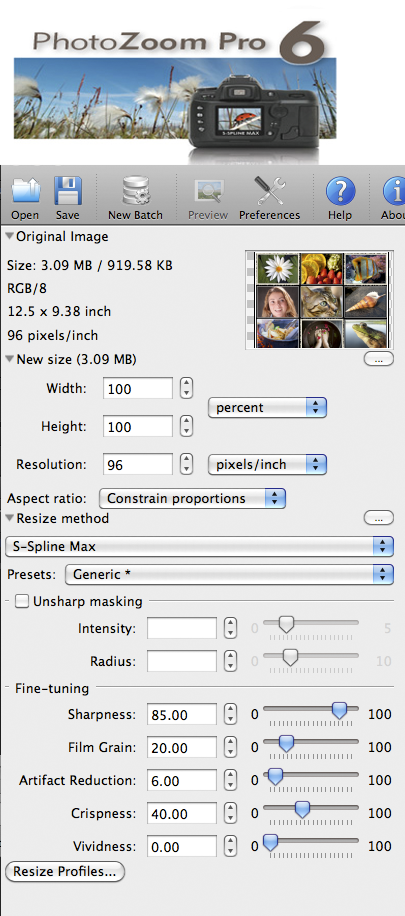Click the Film Grain stepper arrows

231,747
